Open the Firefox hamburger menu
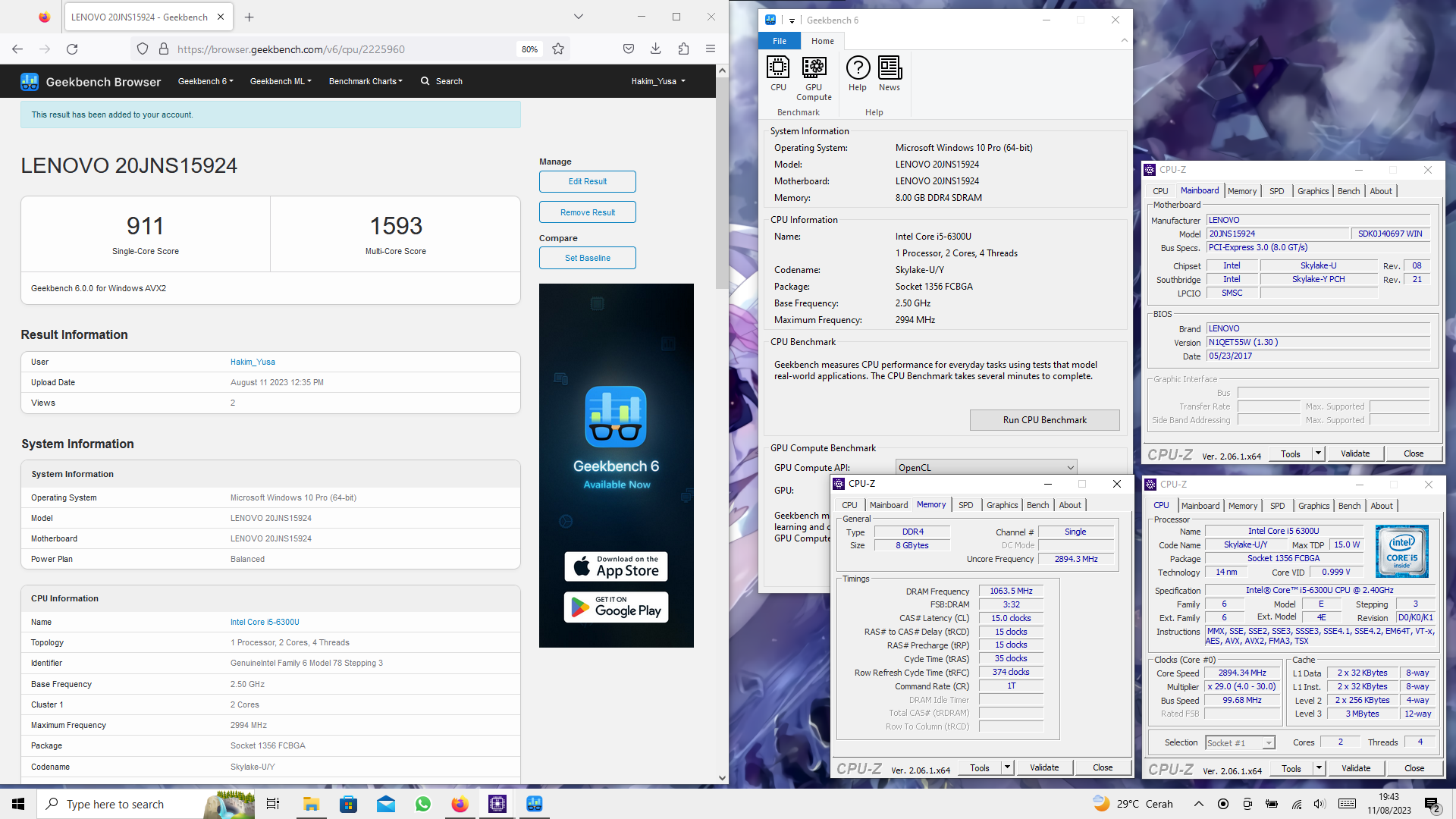1456x819 pixels. 711,49
